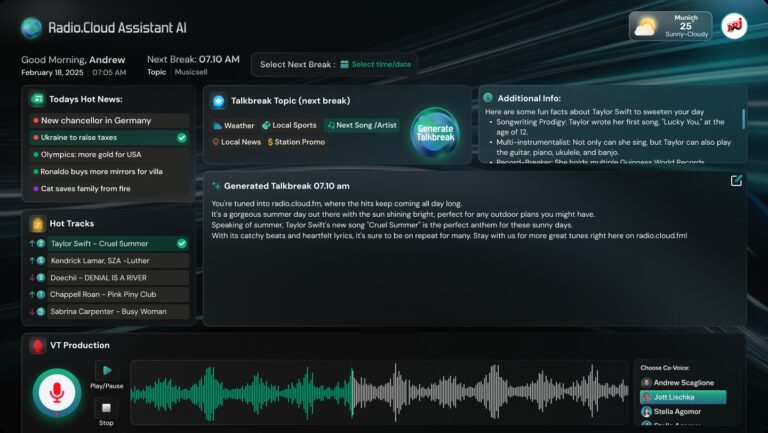
Task: Choose Andrew Scaglione as co-voice
Action: coord(683,383)
